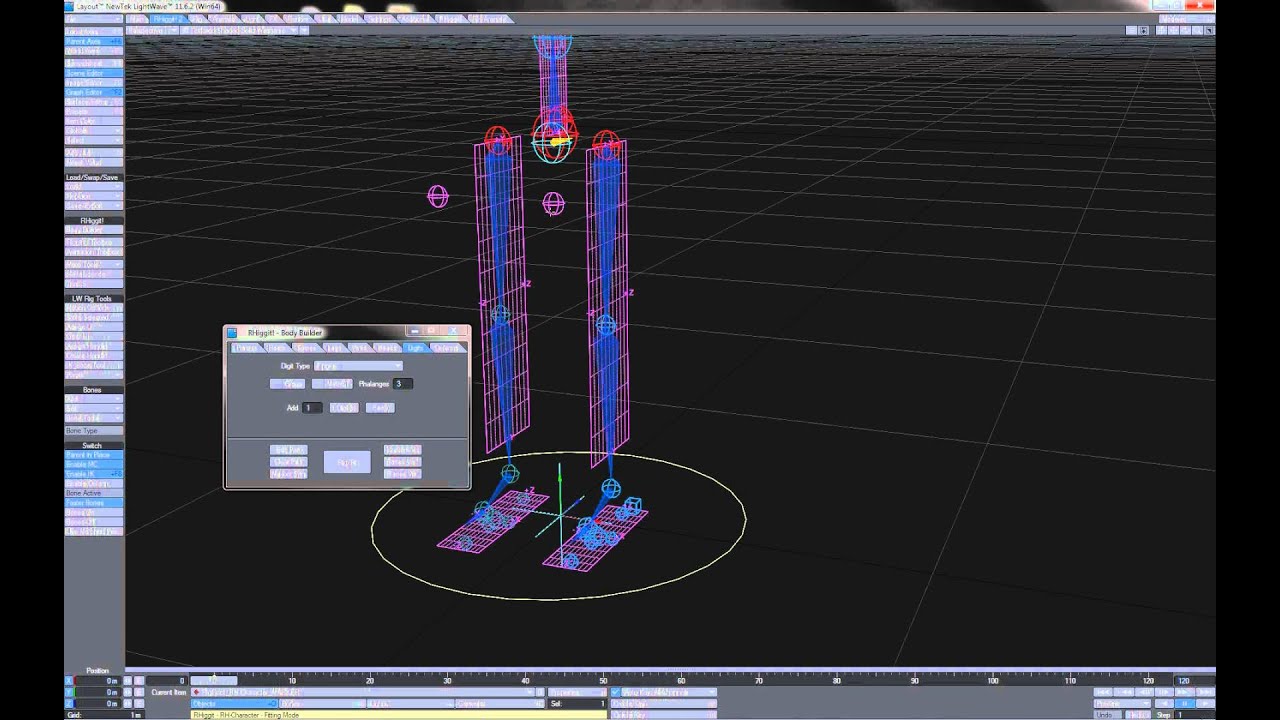This screenshot has width=1280, height=720.
Task: Open Body Builder from RHiggit! sidebar
Action: coord(94,230)
